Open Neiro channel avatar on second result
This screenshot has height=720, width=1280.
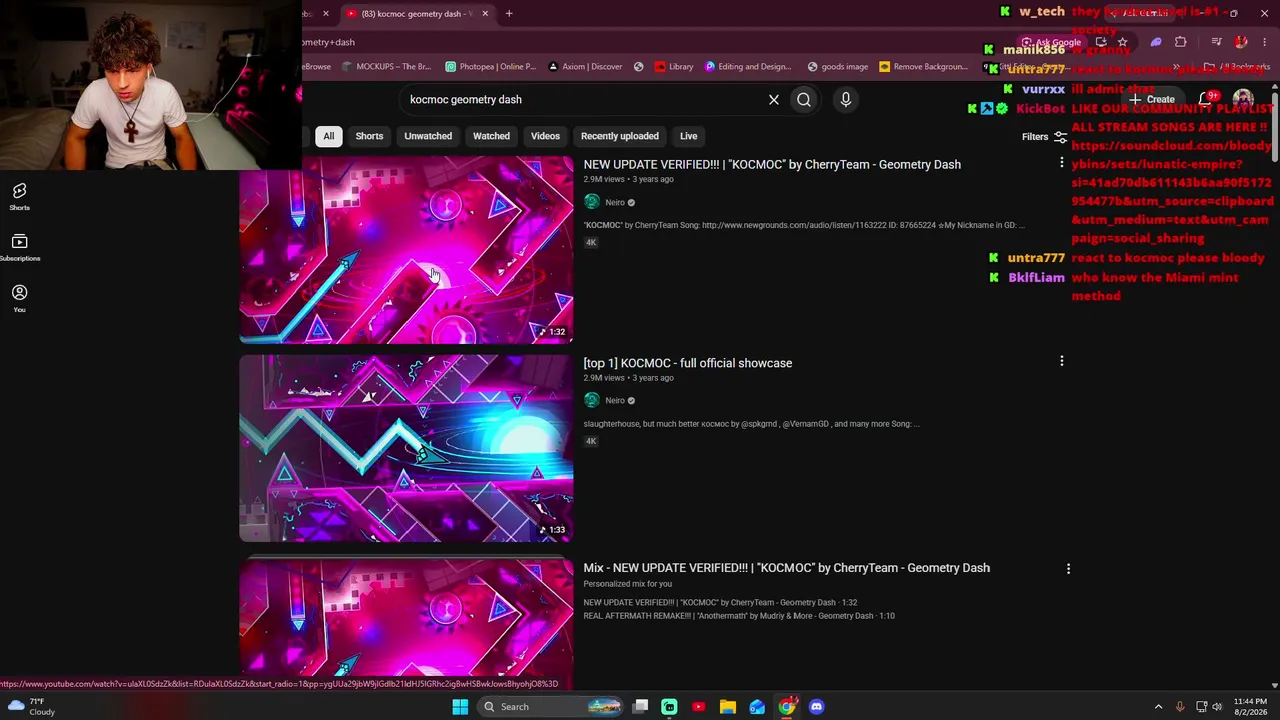coord(592,400)
